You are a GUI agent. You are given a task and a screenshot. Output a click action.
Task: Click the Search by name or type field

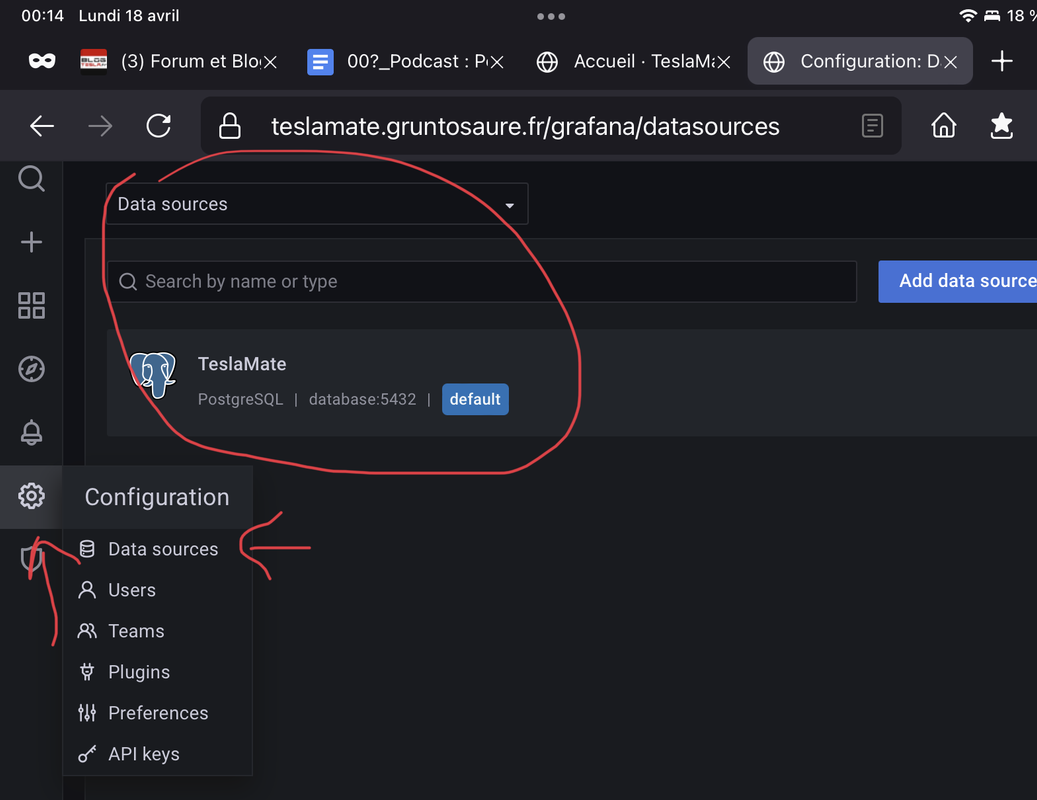[481, 282]
